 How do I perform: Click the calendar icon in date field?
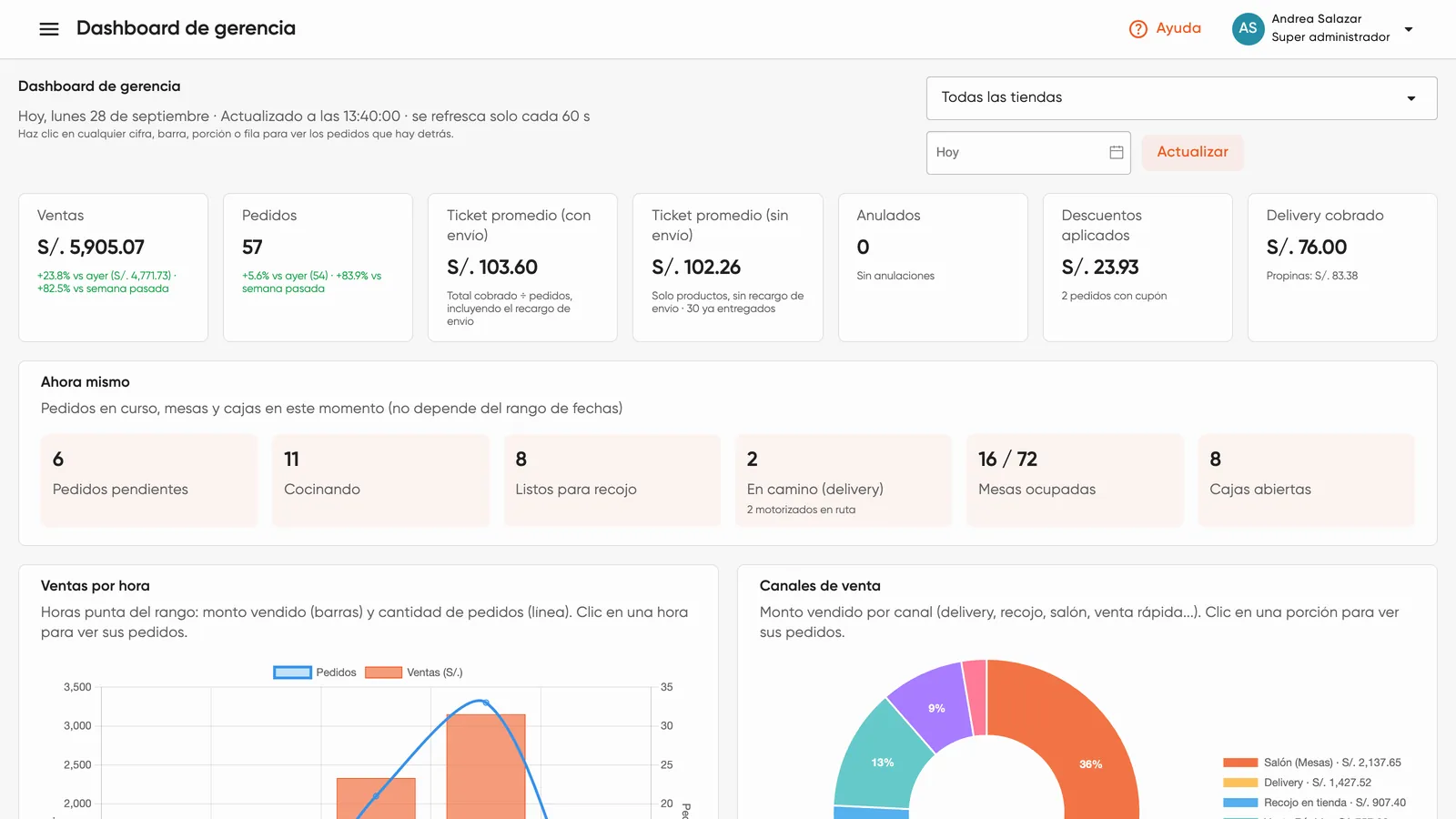pyautogui.click(x=1117, y=152)
